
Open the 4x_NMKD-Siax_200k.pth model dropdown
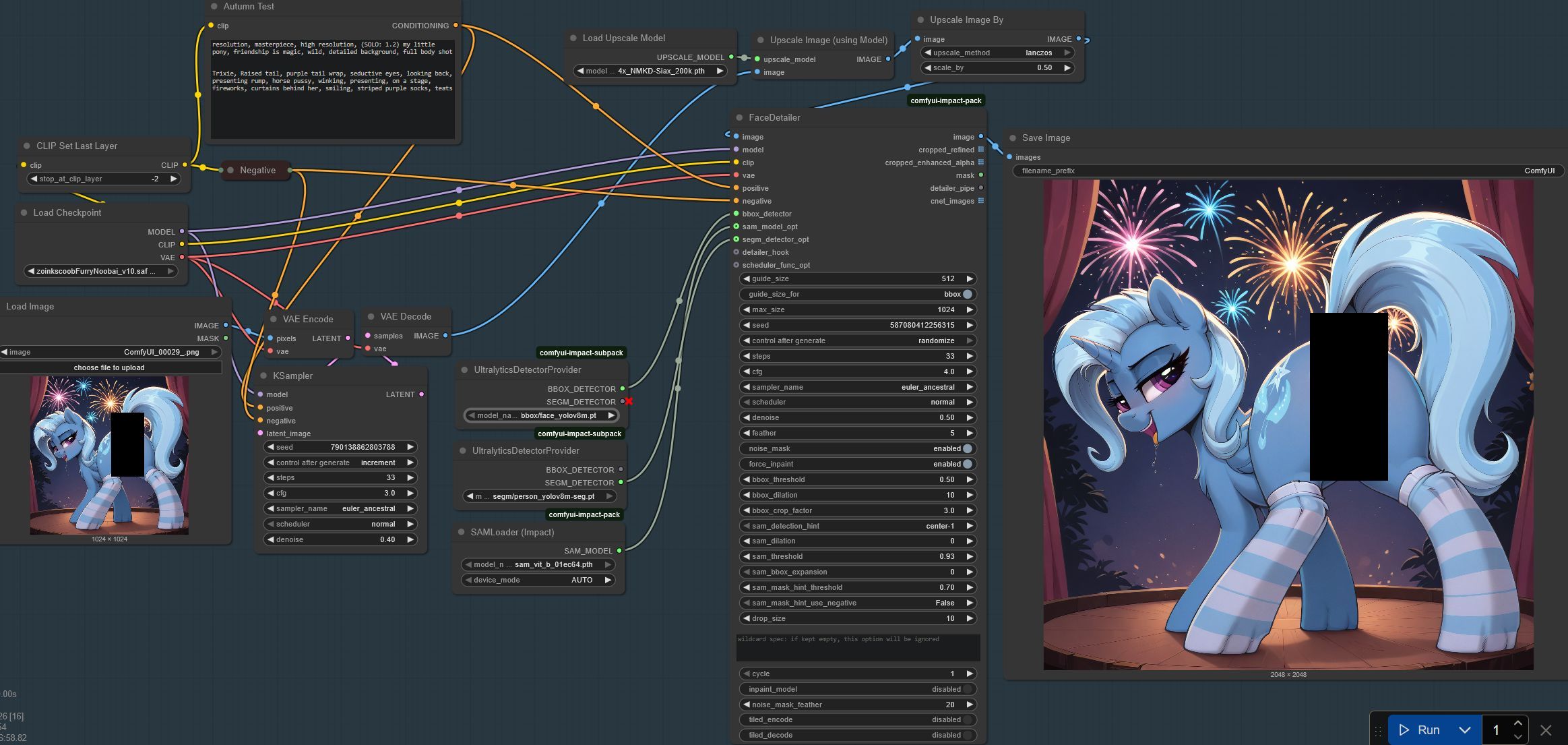650,71
